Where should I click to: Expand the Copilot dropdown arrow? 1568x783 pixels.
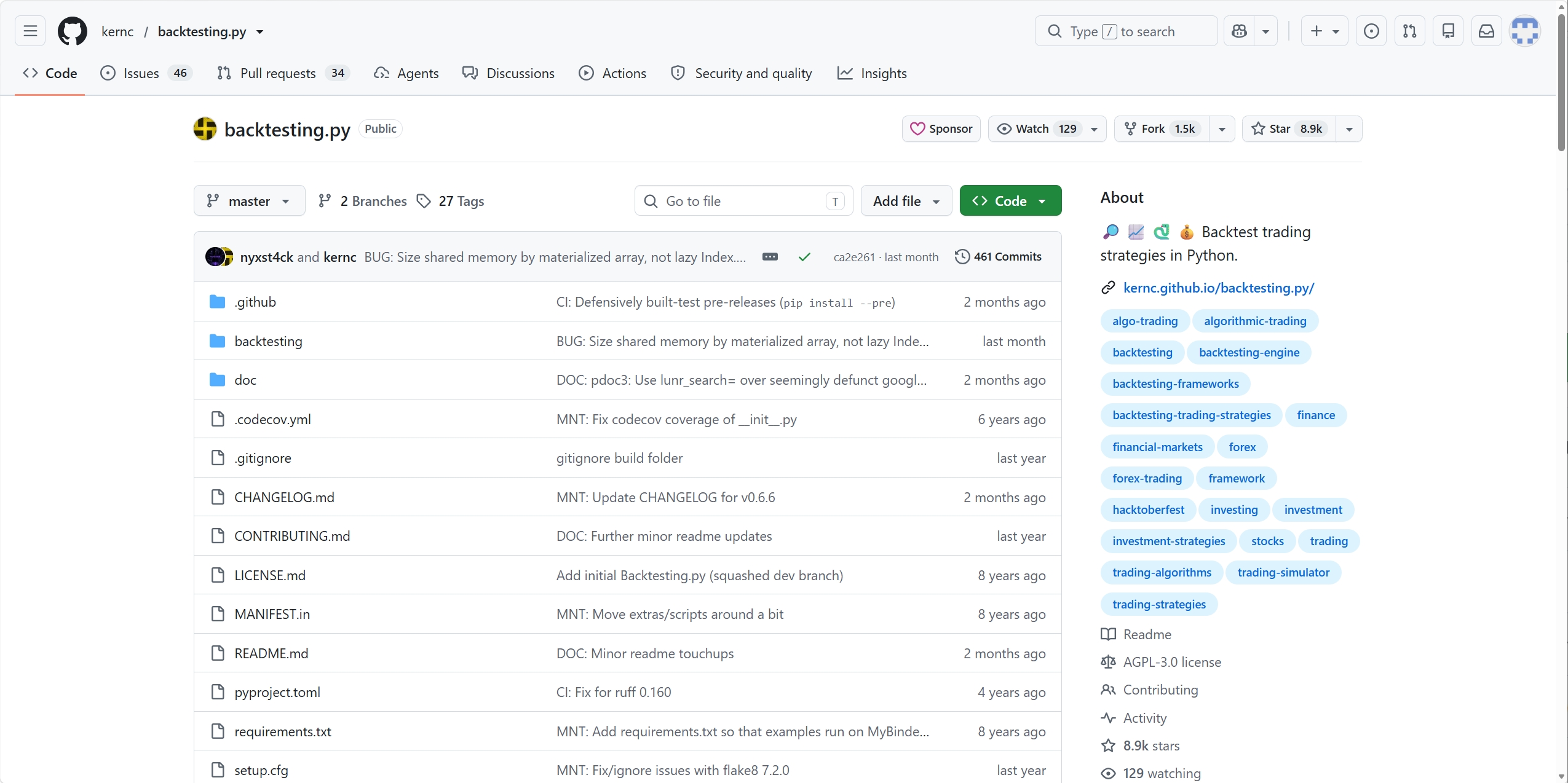1265,31
